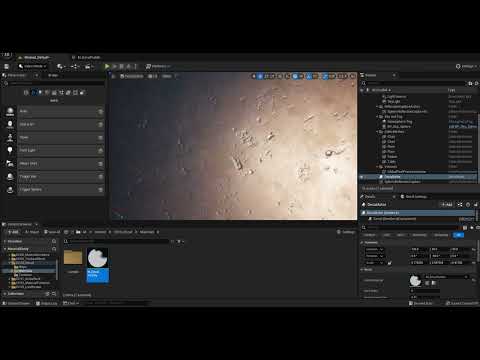Switch to the M_DecalPuddle editor tab
This screenshot has height=360, width=480.
coord(86,57)
